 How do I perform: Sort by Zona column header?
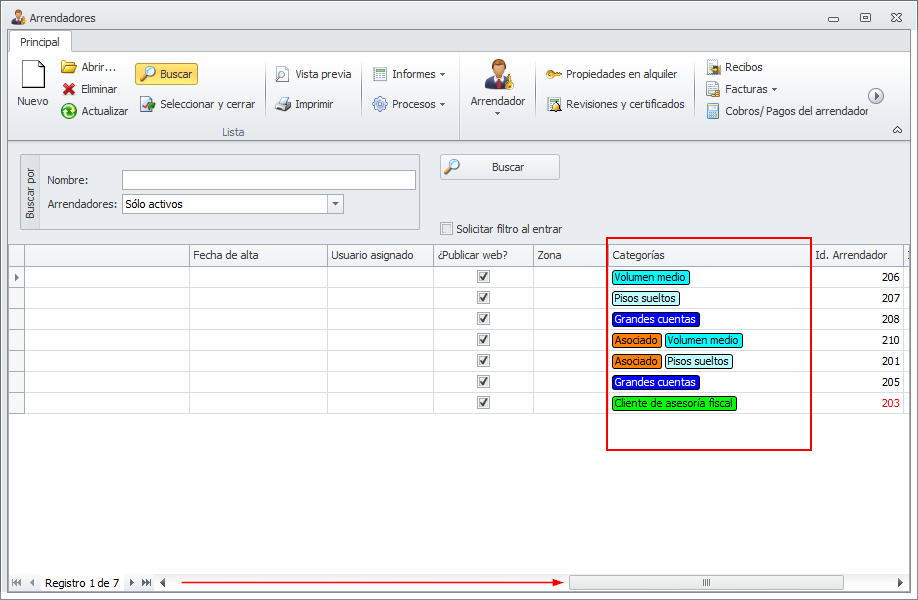[x=571, y=255]
